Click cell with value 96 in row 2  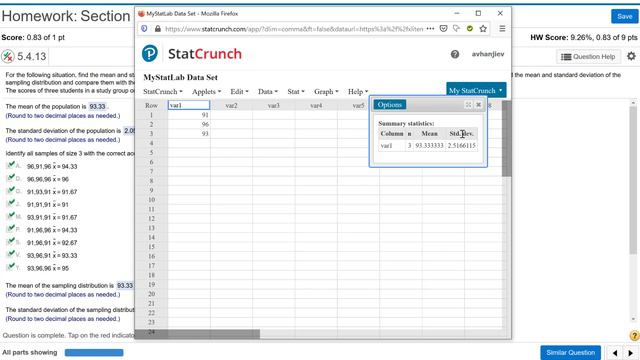(189, 124)
